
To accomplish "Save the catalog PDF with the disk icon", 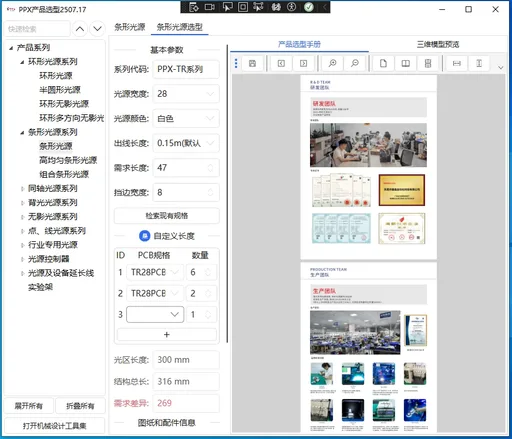I will 252,63.
